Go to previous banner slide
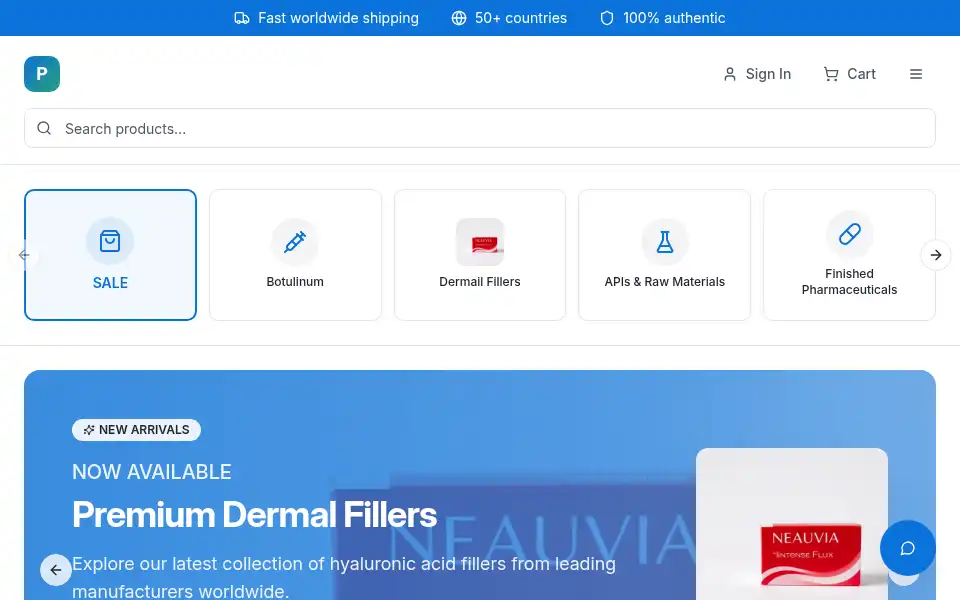This screenshot has width=960, height=600. click(x=56, y=570)
